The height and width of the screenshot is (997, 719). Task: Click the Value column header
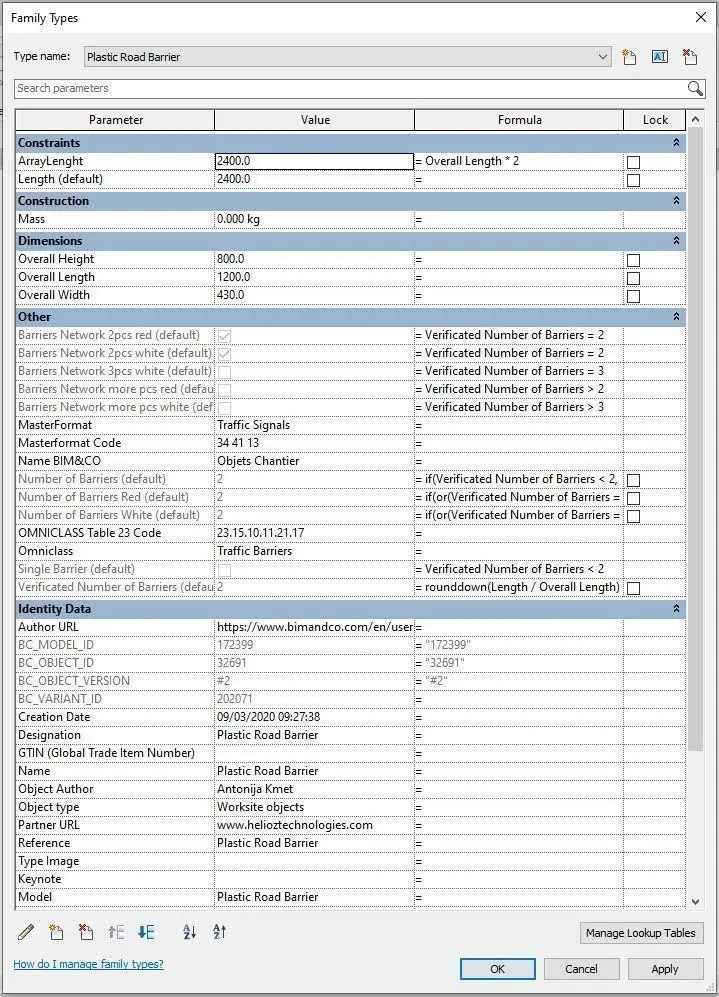315,120
